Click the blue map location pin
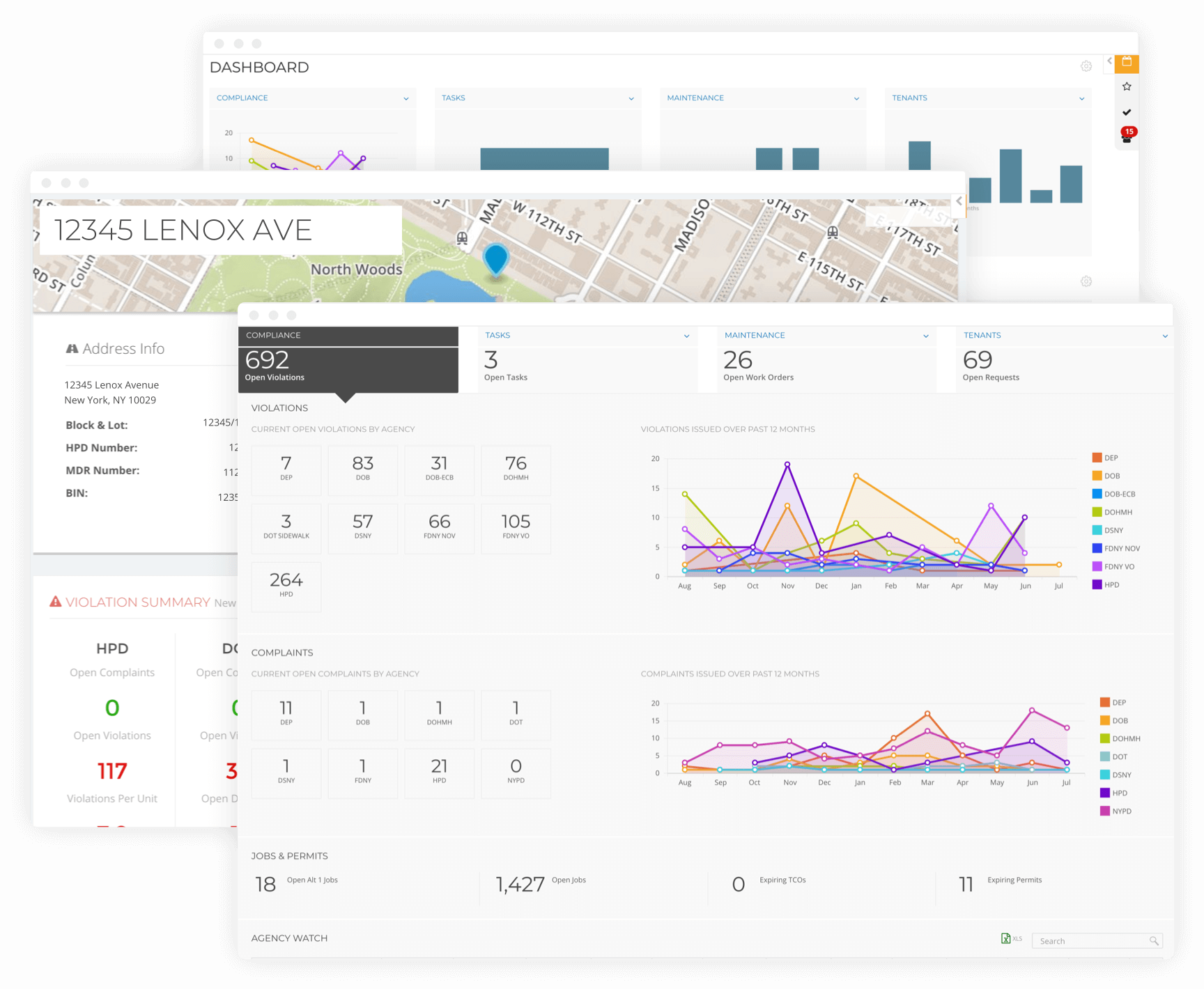The image size is (1204, 989). 495,260
